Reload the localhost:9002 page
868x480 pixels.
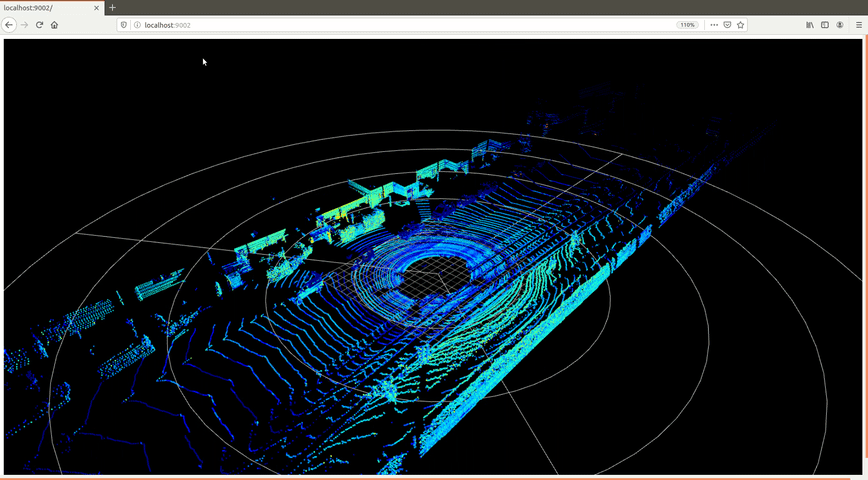[x=39, y=25]
